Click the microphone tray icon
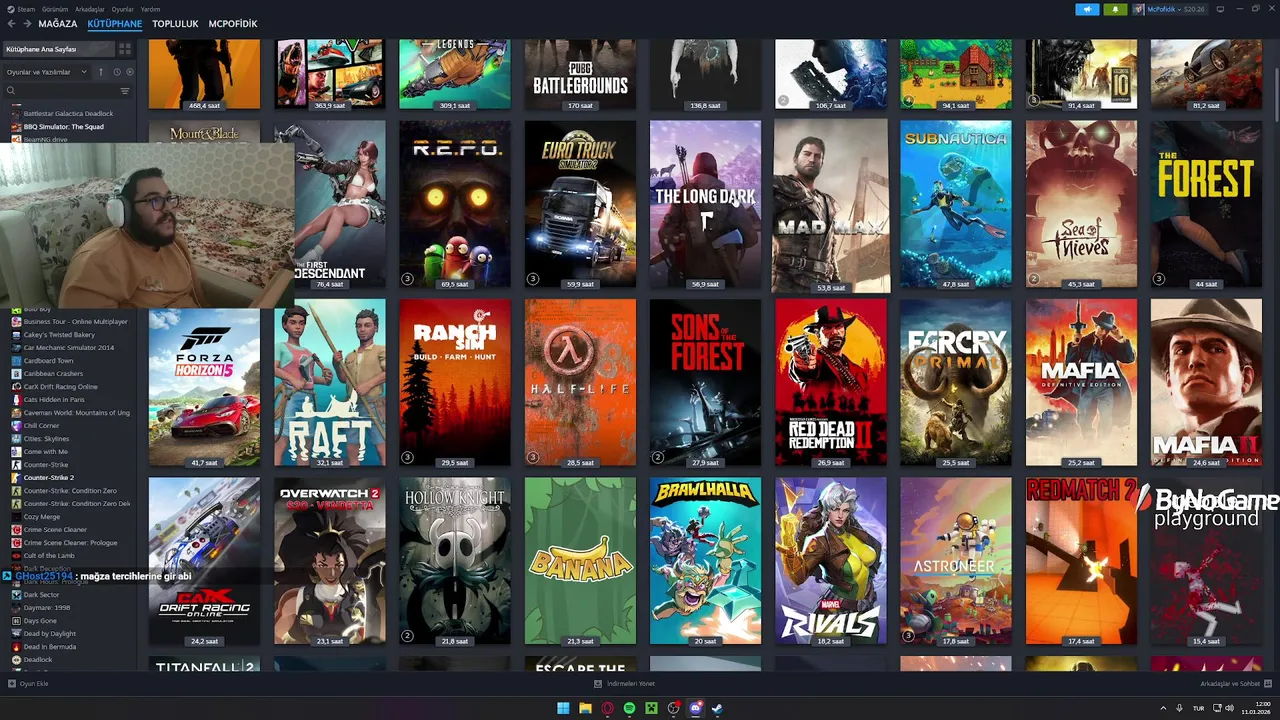This screenshot has height=720, width=1280. click(1179, 708)
